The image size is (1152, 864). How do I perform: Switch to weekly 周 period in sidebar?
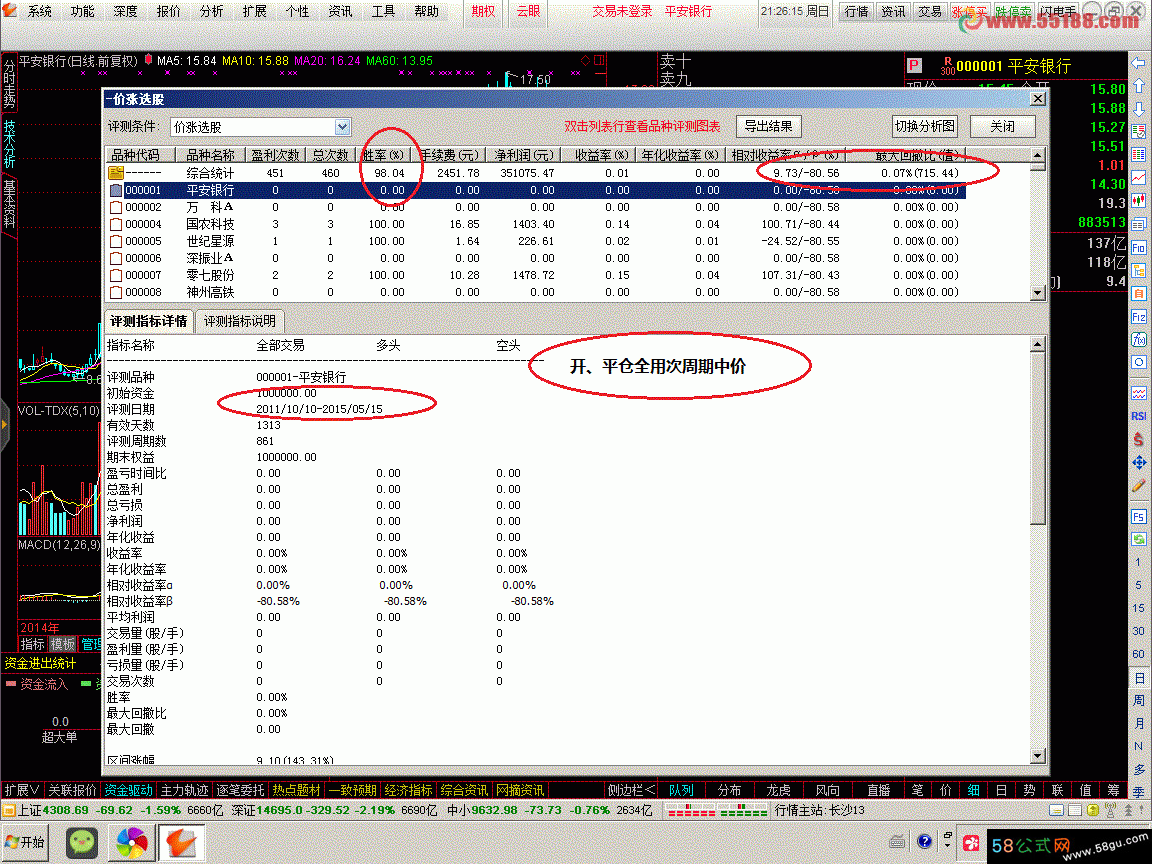1138,700
